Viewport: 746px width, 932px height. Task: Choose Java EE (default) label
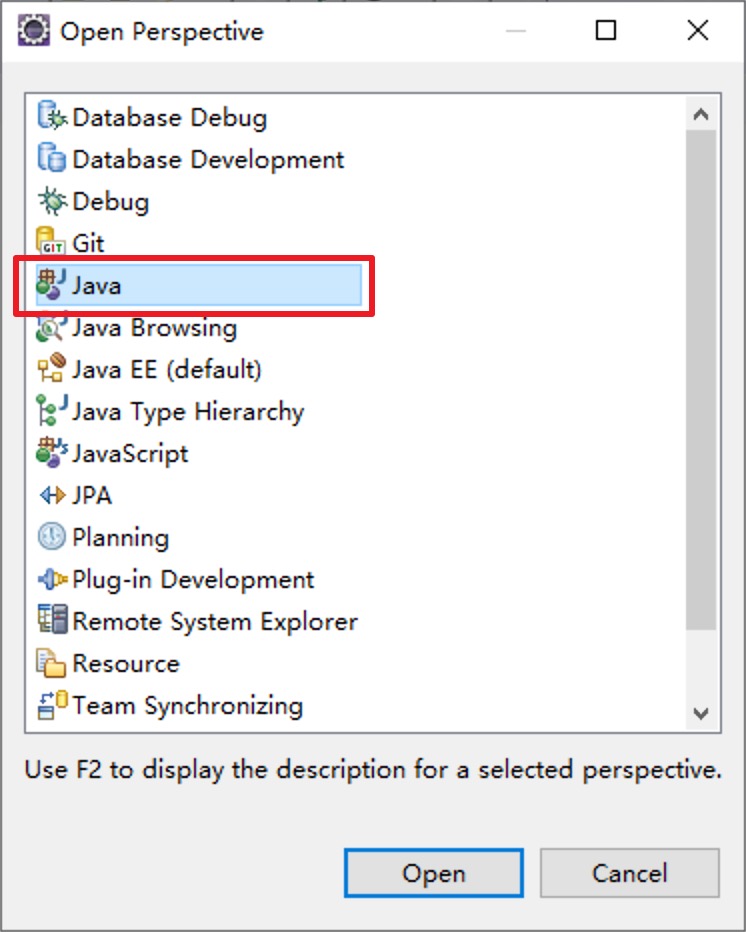pyautogui.click(x=166, y=369)
